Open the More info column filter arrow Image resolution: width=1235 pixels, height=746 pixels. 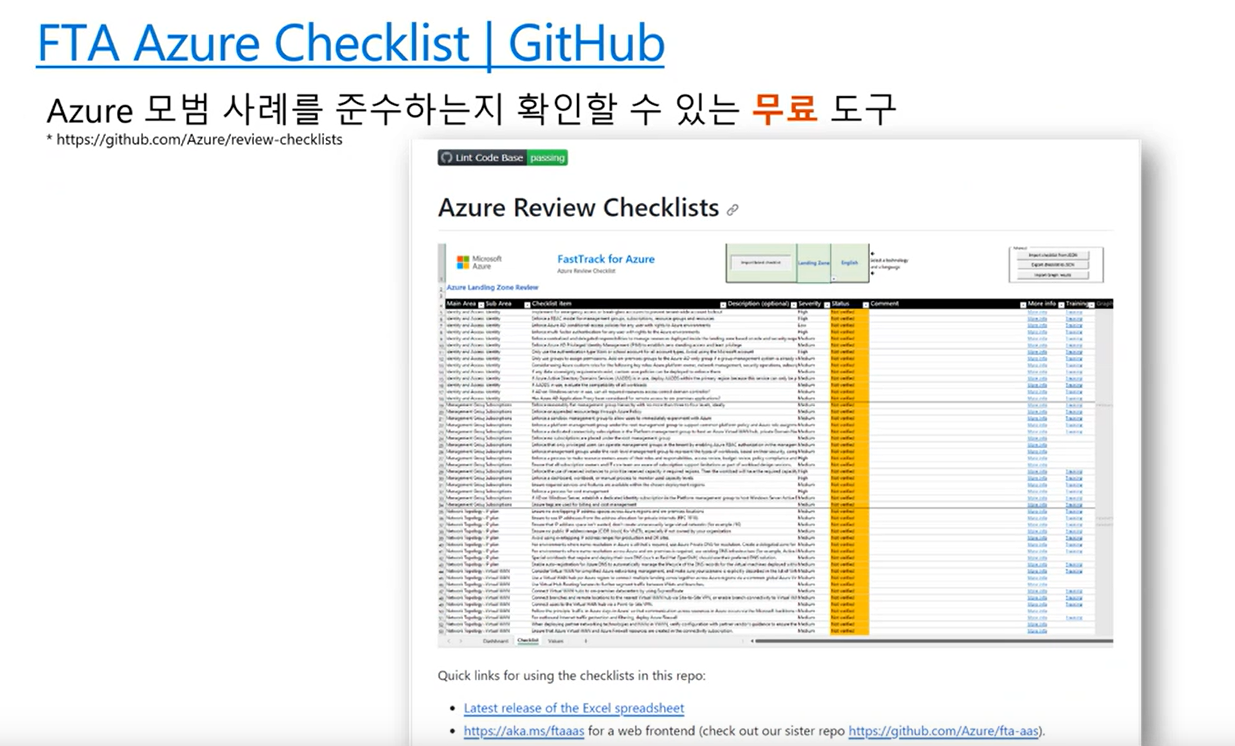(x=1060, y=304)
